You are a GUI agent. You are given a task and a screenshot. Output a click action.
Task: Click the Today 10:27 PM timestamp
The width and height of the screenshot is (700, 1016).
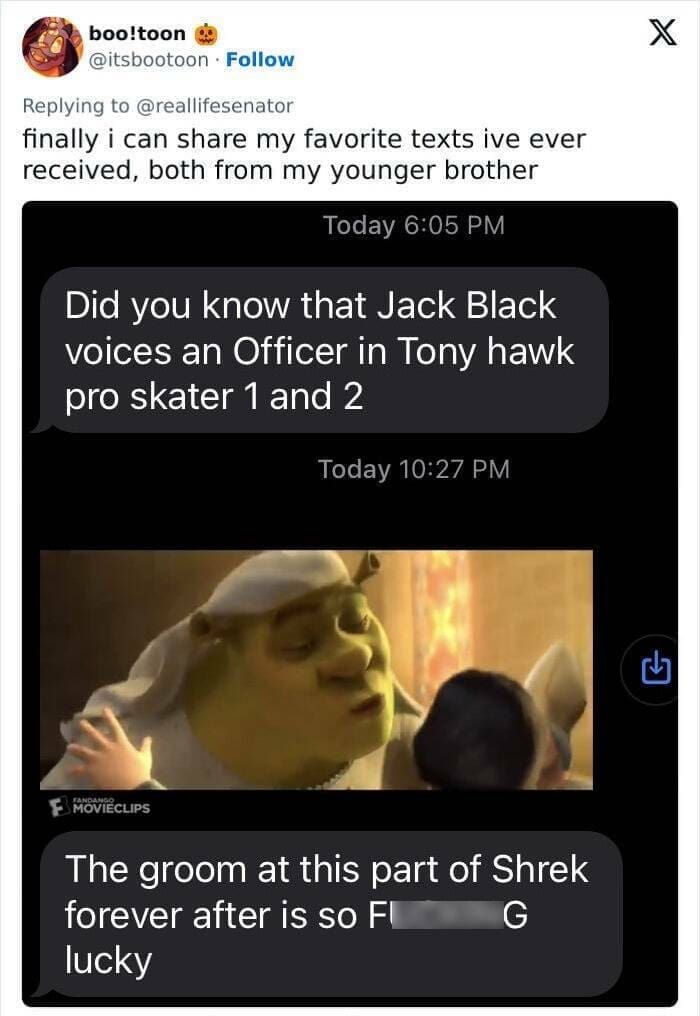414,469
